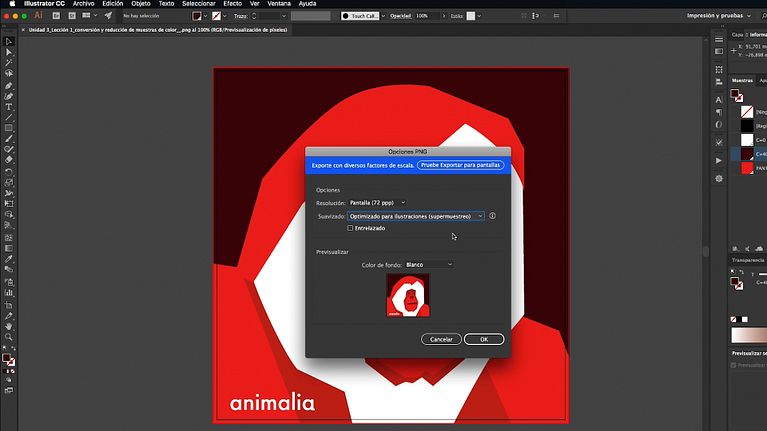This screenshot has width=767, height=431.
Task: Open the Suavizado dropdown
Action: 416,216
